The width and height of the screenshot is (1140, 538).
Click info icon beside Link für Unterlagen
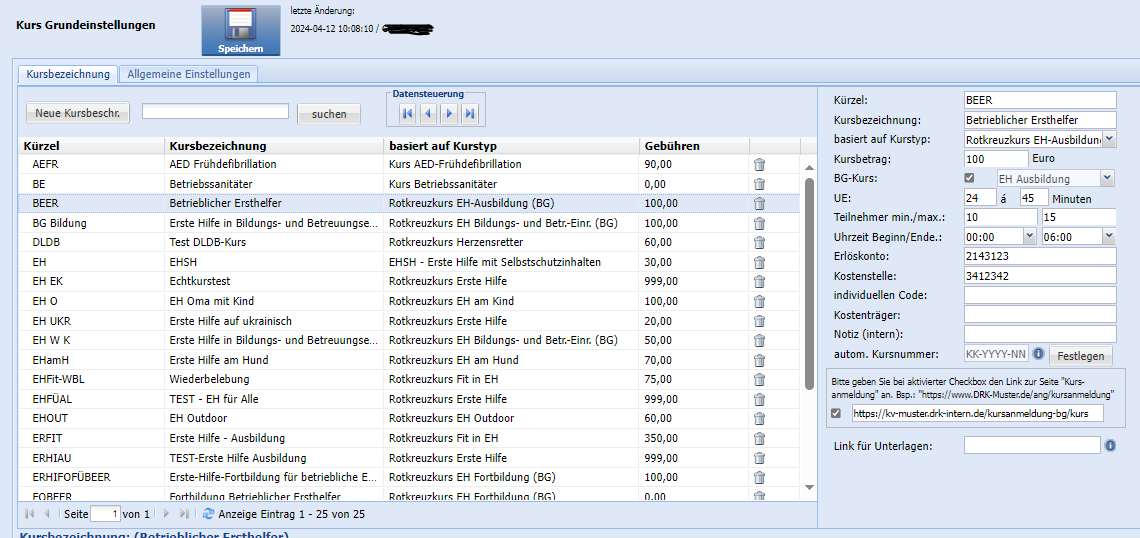(1110, 445)
